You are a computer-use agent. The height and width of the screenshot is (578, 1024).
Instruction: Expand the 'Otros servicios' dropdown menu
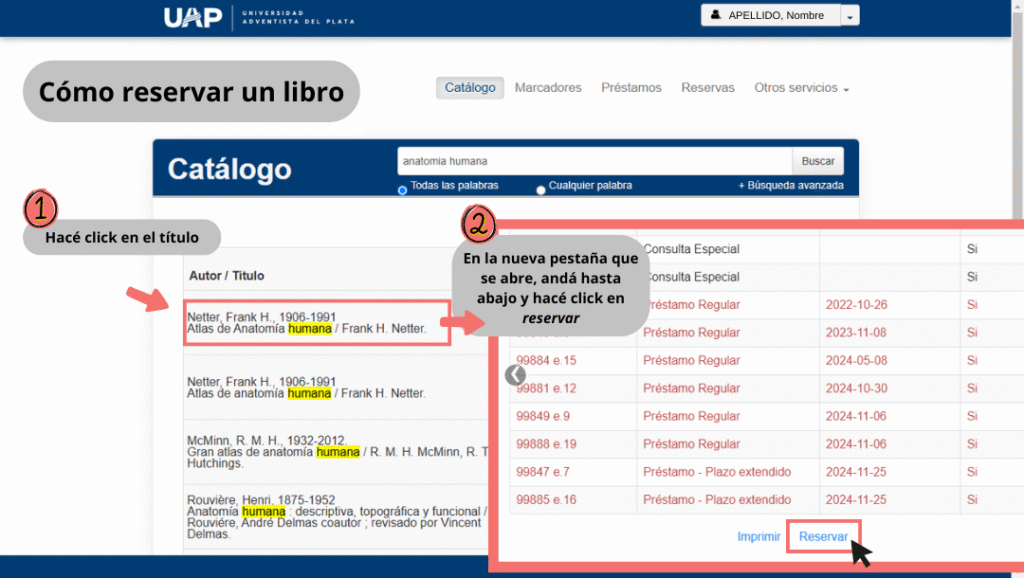(801, 88)
